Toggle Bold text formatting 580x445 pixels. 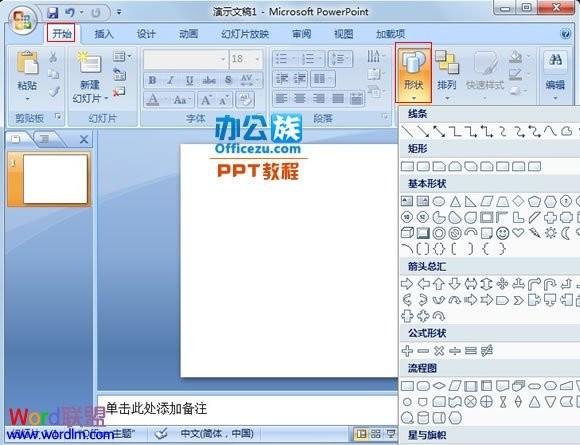coord(152,80)
